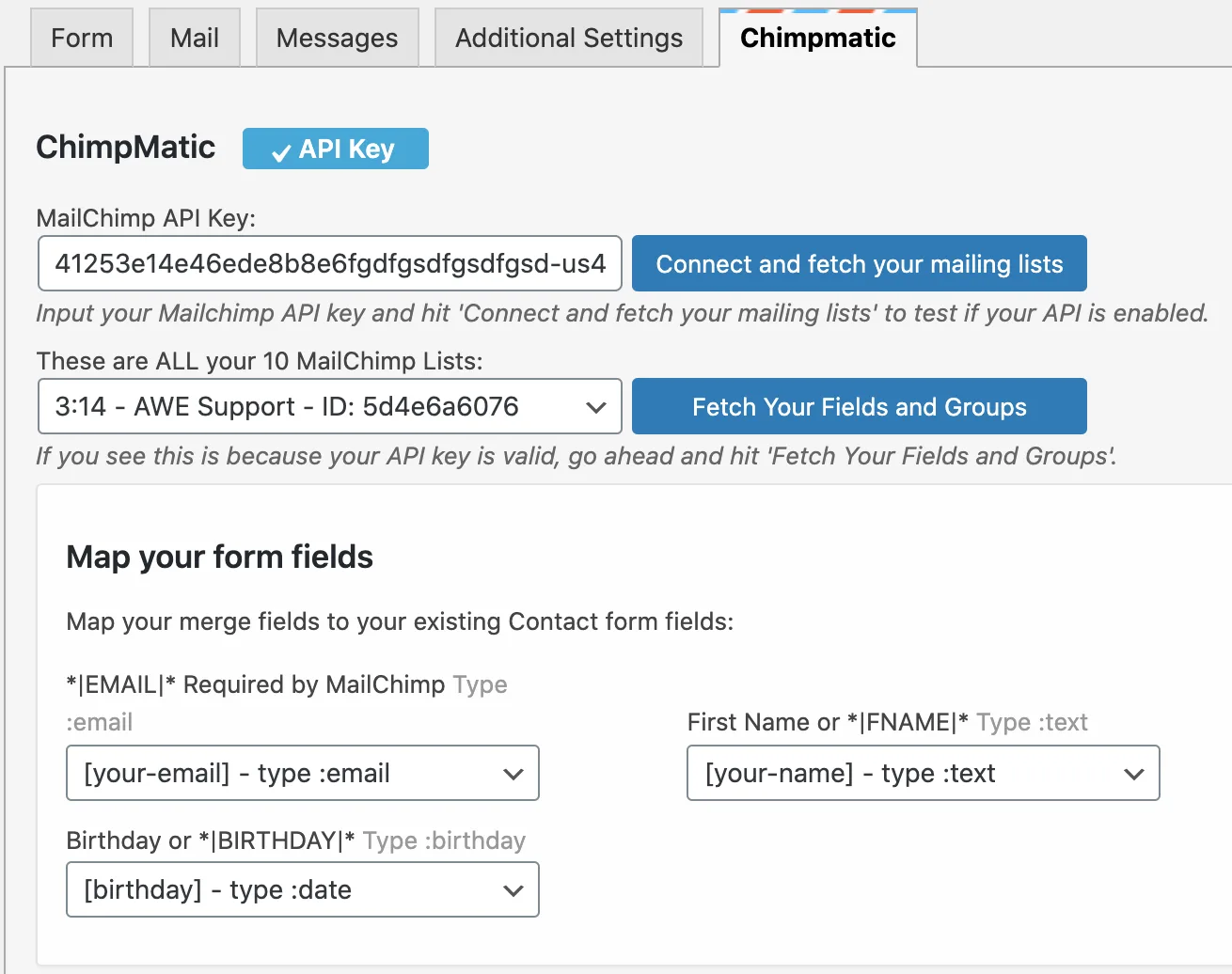Open the Mail tab

(194, 38)
